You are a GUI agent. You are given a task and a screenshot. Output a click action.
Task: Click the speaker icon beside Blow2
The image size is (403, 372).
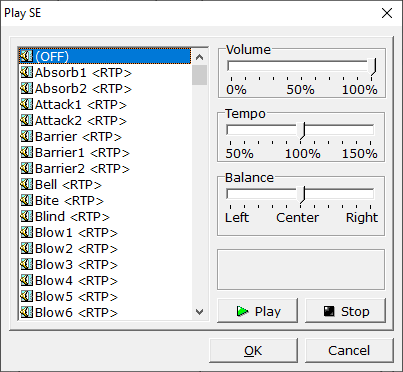click(26, 248)
